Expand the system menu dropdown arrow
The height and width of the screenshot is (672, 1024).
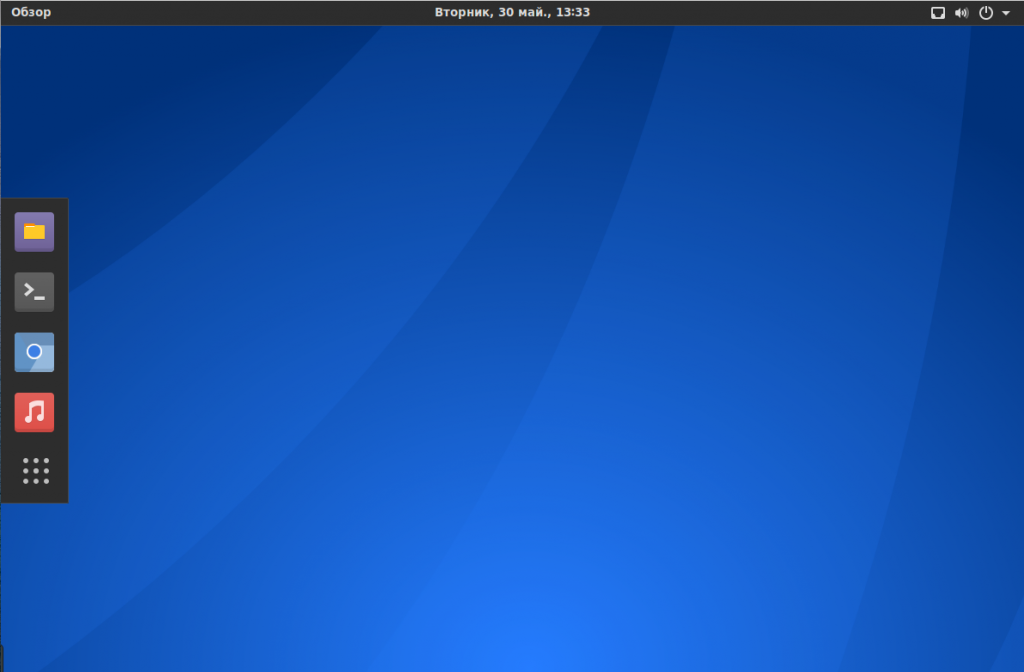click(1006, 13)
